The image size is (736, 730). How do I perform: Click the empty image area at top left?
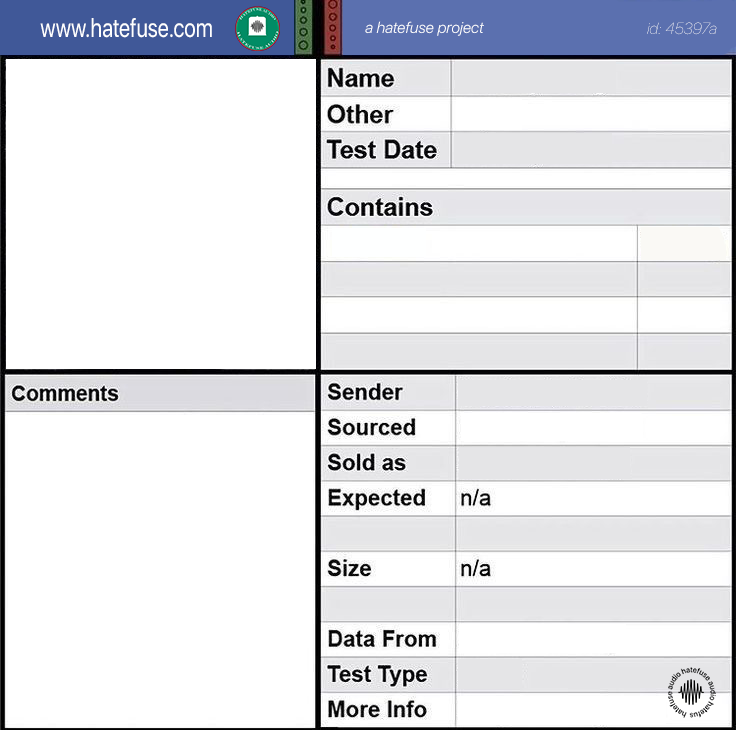(x=160, y=213)
